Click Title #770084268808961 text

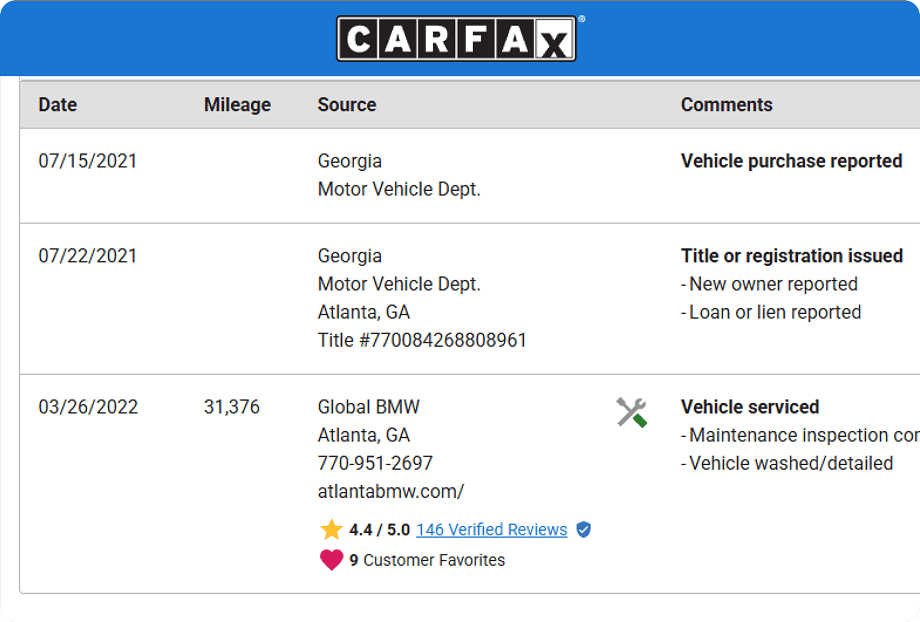coord(422,340)
